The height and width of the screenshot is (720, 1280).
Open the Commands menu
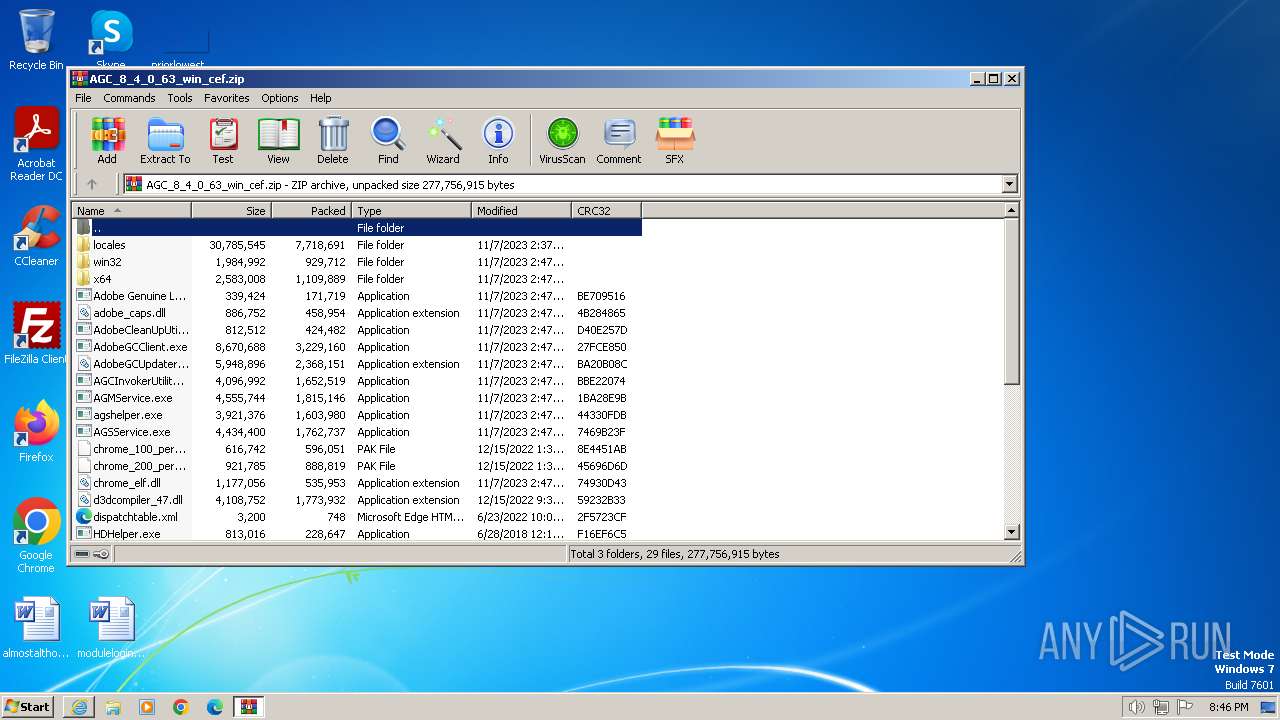click(129, 98)
